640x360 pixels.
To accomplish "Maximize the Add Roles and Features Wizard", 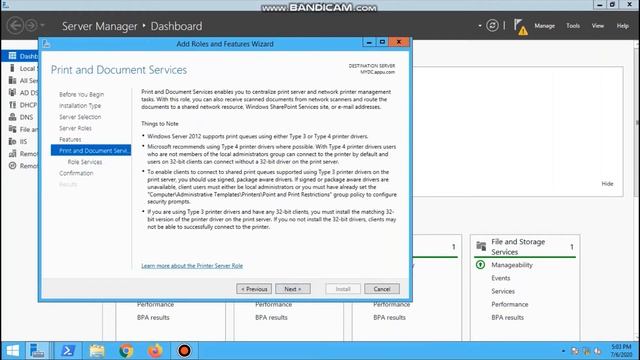I will pyautogui.click(x=382, y=42).
